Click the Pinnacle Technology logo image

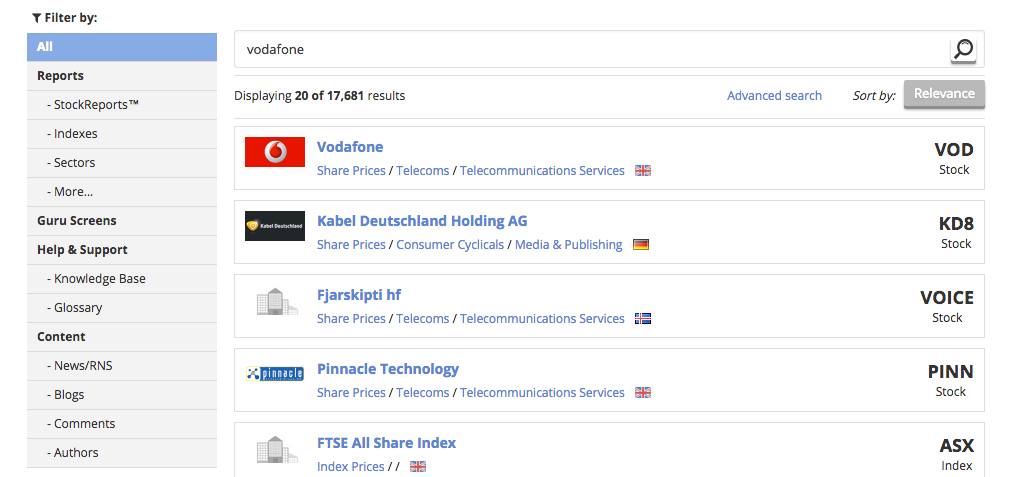275,374
